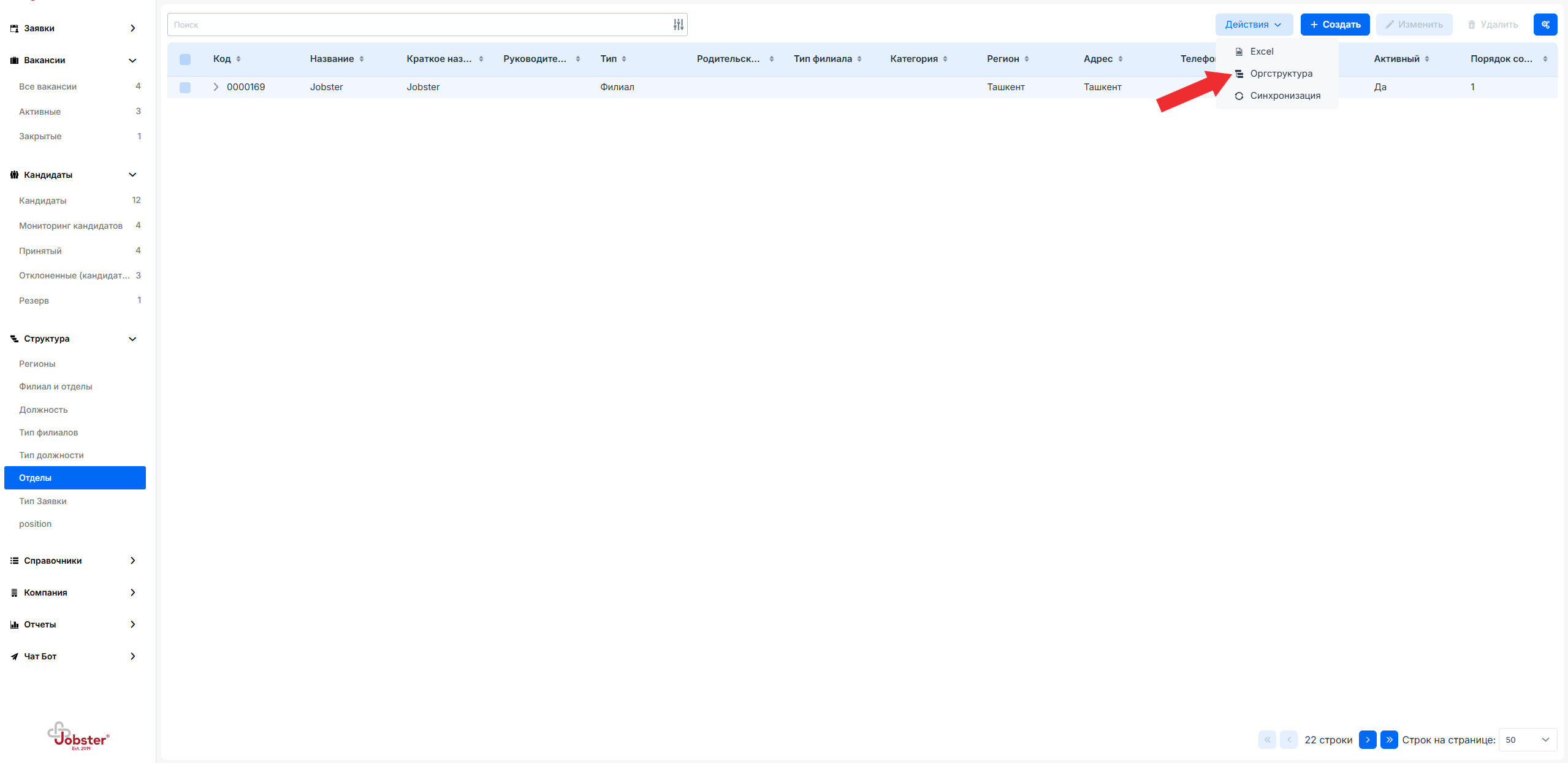Select Excel export menu option
1568x763 pixels.
click(x=1262, y=52)
